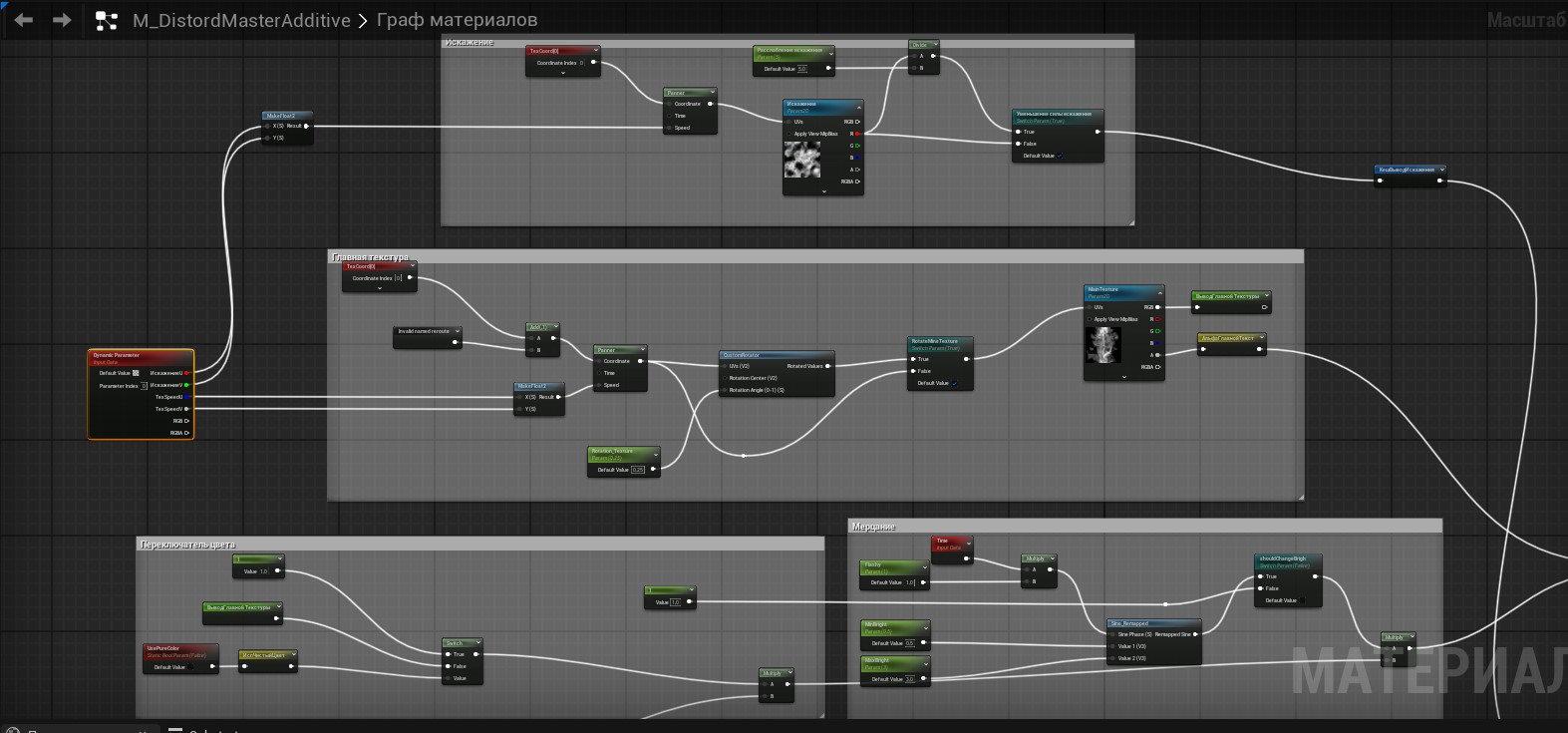This screenshot has width=1568, height=733.
Task: Click Remapped Sine output pin
Action: [1196, 634]
